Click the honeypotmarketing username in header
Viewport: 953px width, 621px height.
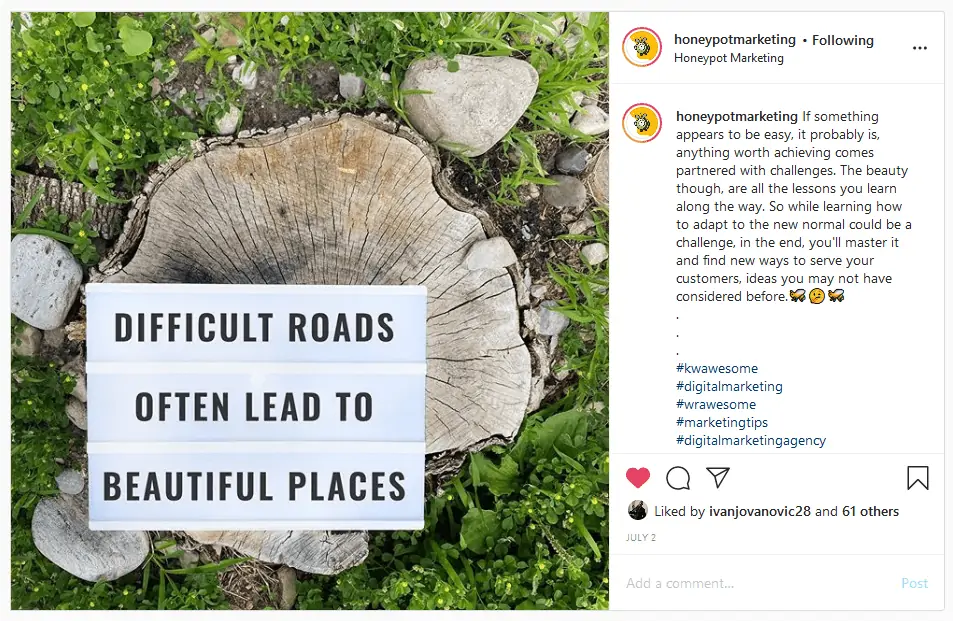(735, 40)
